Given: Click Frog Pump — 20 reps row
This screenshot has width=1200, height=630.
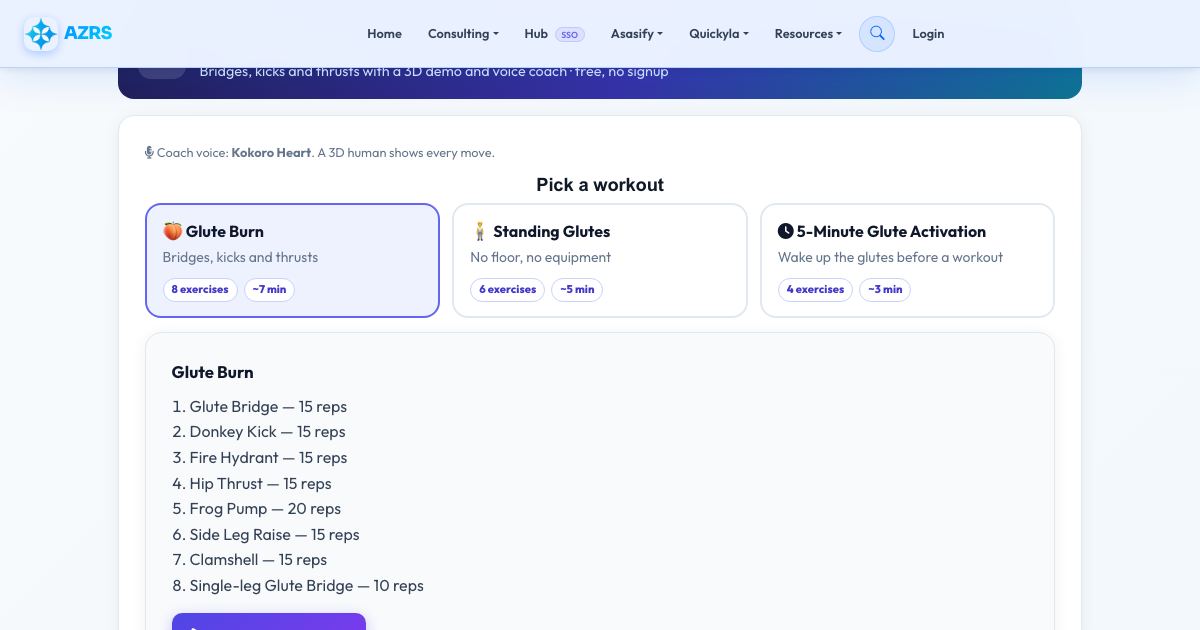Looking at the screenshot, I should [x=265, y=509].
